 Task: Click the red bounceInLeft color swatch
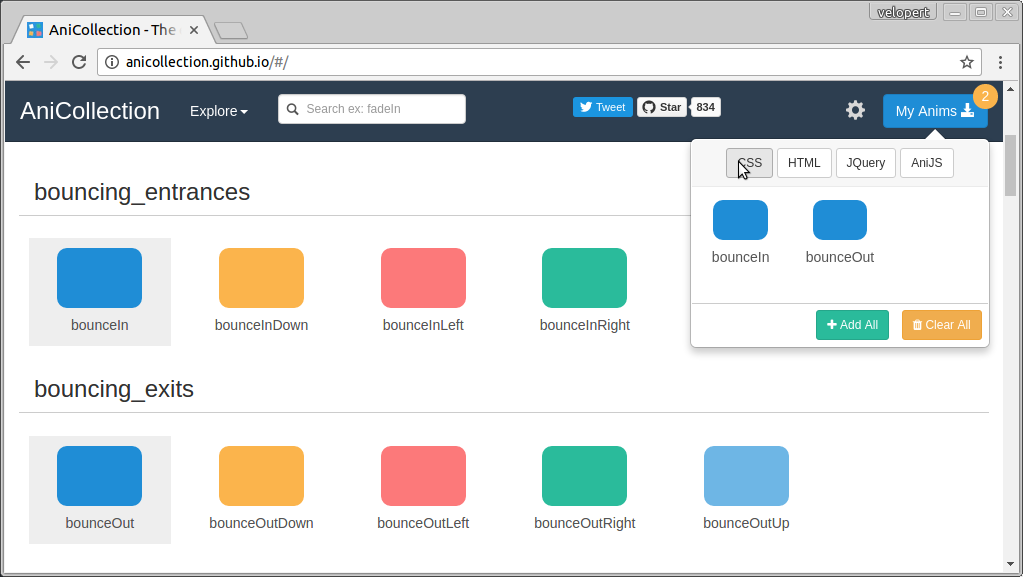pyautogui.click(x=423, y=278)
